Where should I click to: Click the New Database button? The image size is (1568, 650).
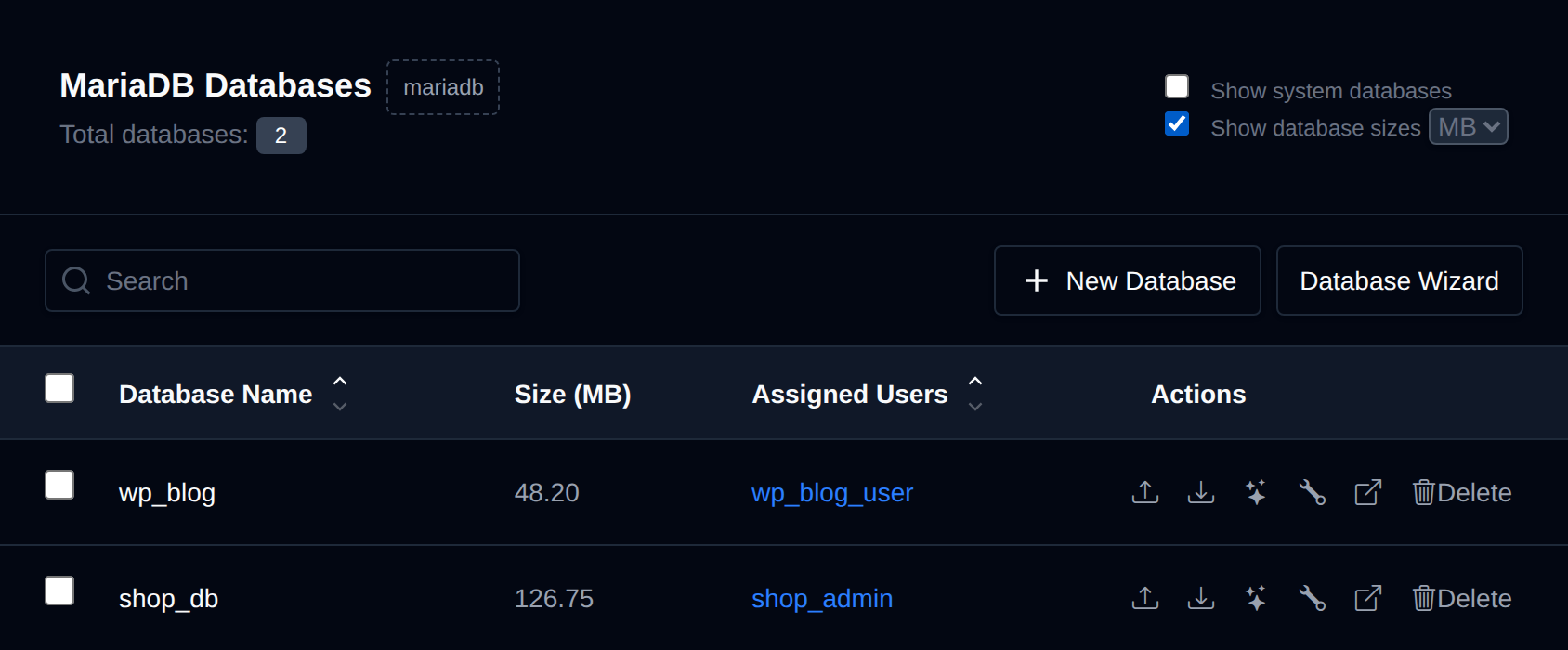pyautogui.click(x=1128, y=280)
